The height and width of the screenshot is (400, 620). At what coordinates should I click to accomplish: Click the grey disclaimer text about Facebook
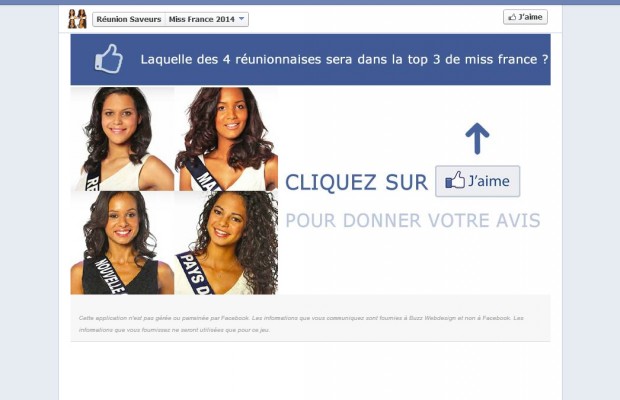click(301, 324)
